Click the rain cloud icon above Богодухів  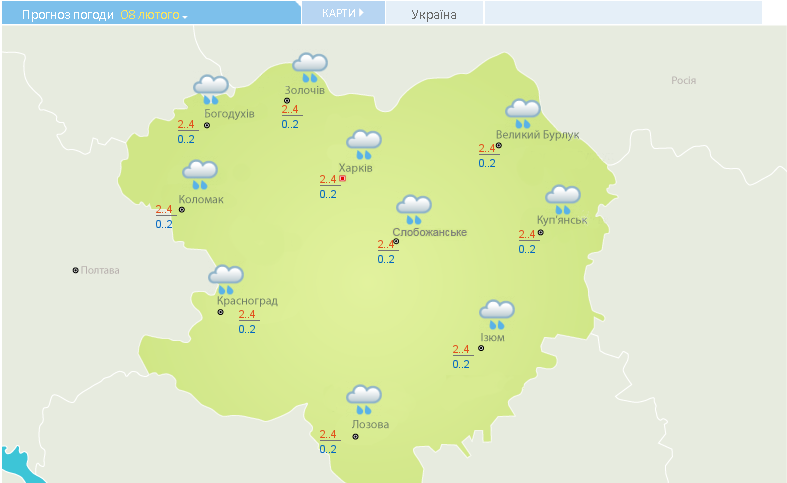point(211,89)
